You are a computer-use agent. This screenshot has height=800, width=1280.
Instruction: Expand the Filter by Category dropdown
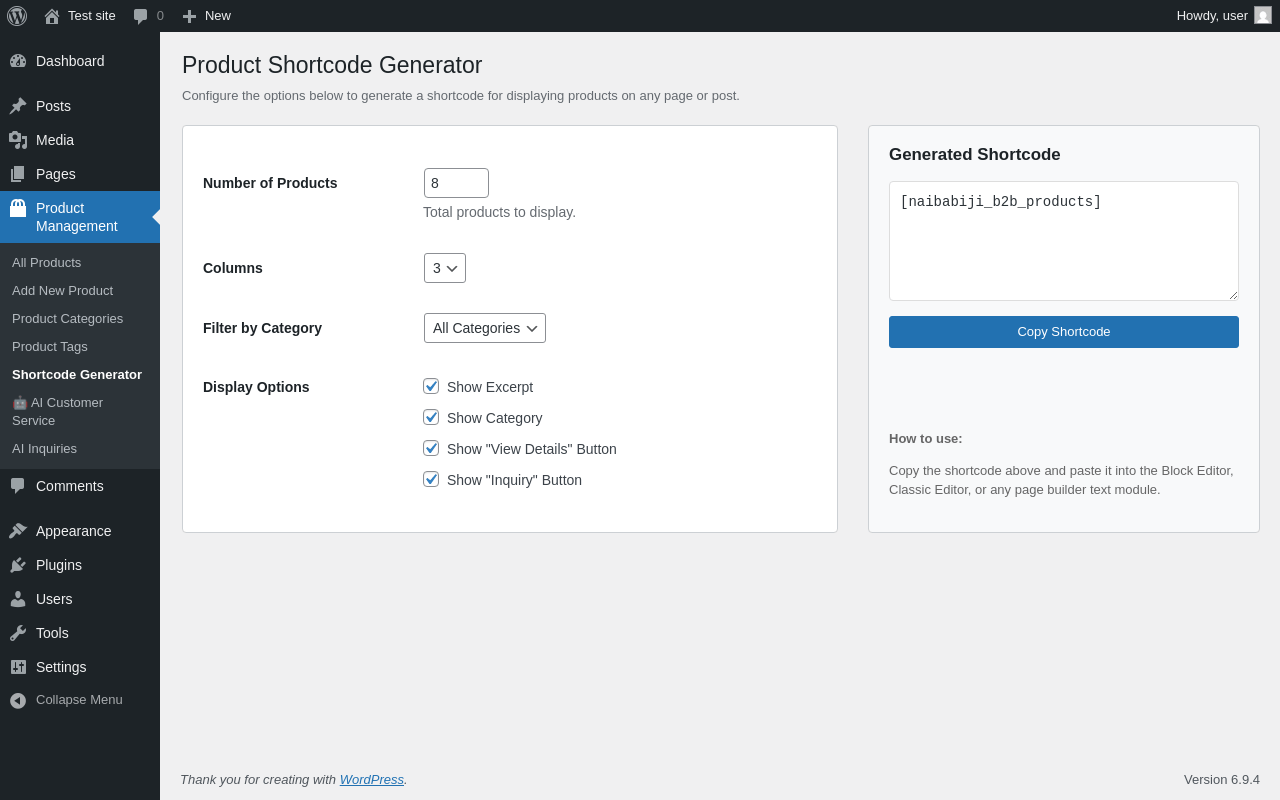pos(485,328)
